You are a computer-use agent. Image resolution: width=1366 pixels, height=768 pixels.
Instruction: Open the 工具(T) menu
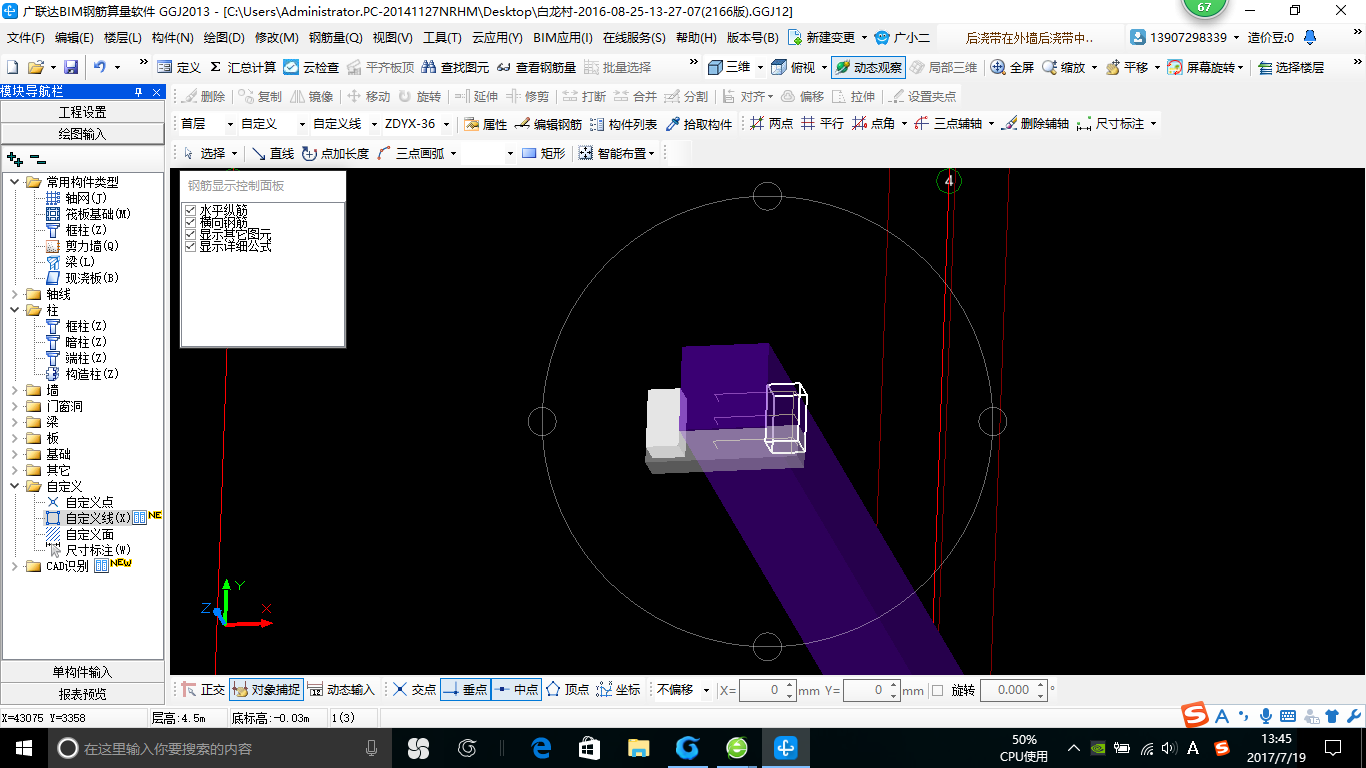point(442,38)
